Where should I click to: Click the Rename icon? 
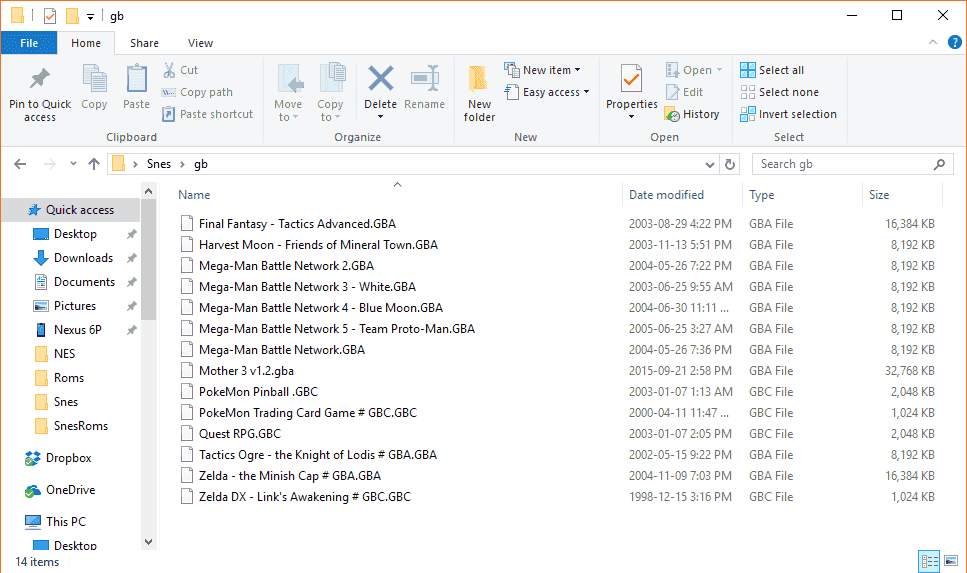[425, 79]
